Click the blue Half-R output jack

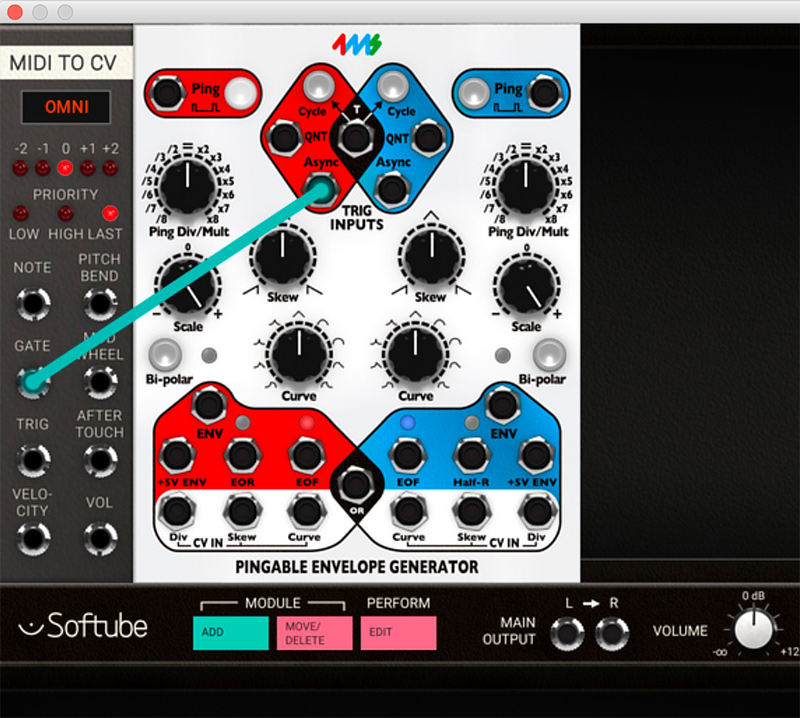coord(469,457)
